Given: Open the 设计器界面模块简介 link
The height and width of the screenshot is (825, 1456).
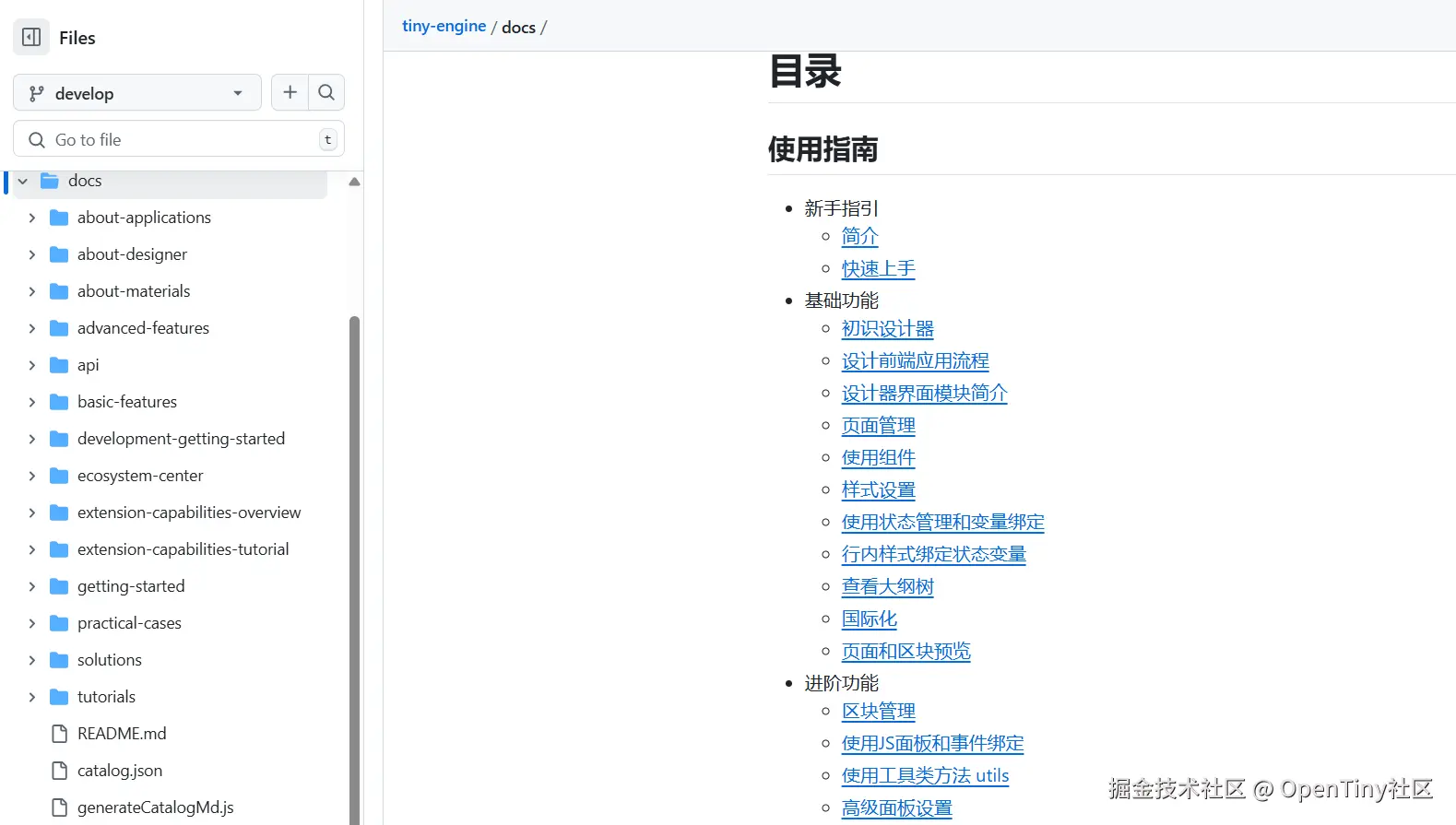Looking at the screenshot, I should coord(924,393).
